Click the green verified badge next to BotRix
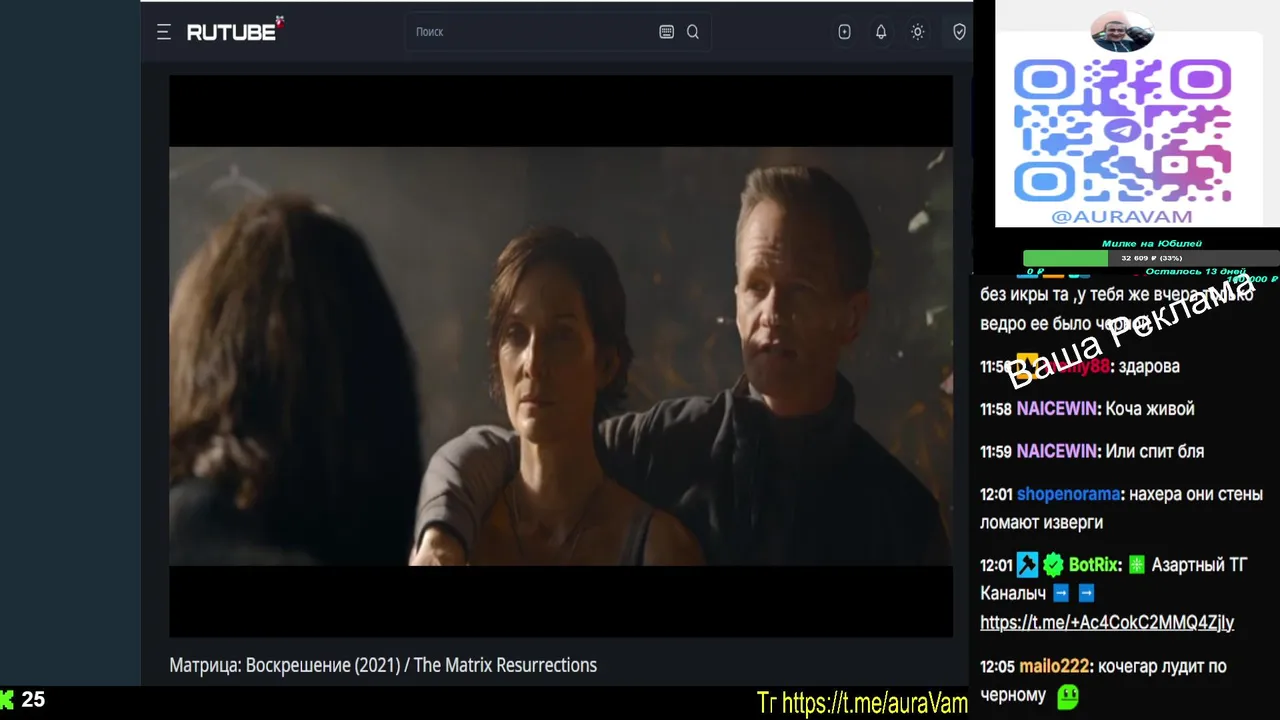This screenshot has width=1280, height=720. (1053, 566)
